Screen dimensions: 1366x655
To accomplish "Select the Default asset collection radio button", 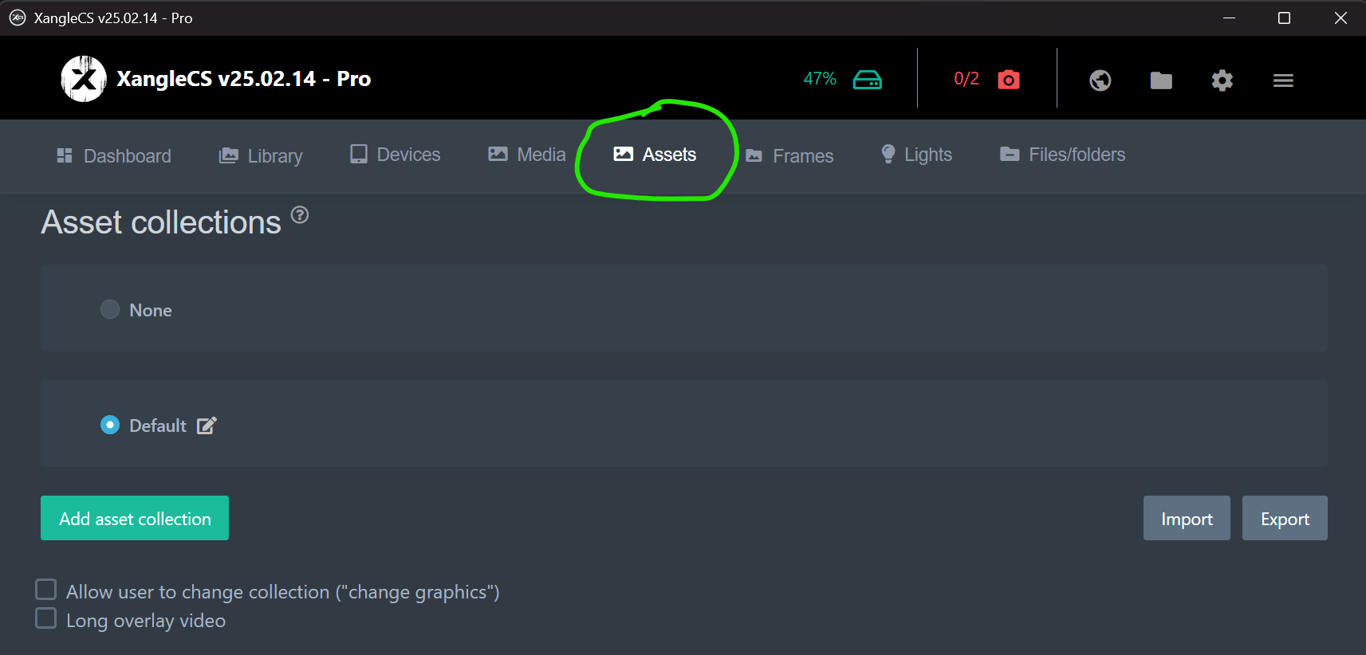I will pyautogui.click(x=110, y=425).
